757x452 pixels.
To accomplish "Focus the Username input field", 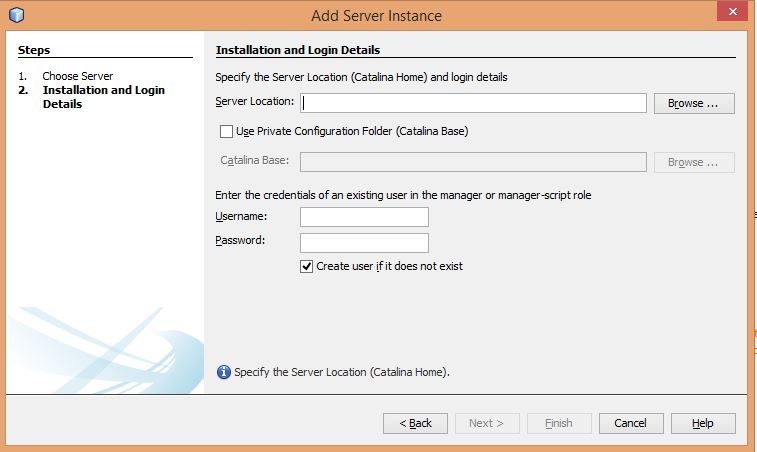I will [x=364, y=217].
